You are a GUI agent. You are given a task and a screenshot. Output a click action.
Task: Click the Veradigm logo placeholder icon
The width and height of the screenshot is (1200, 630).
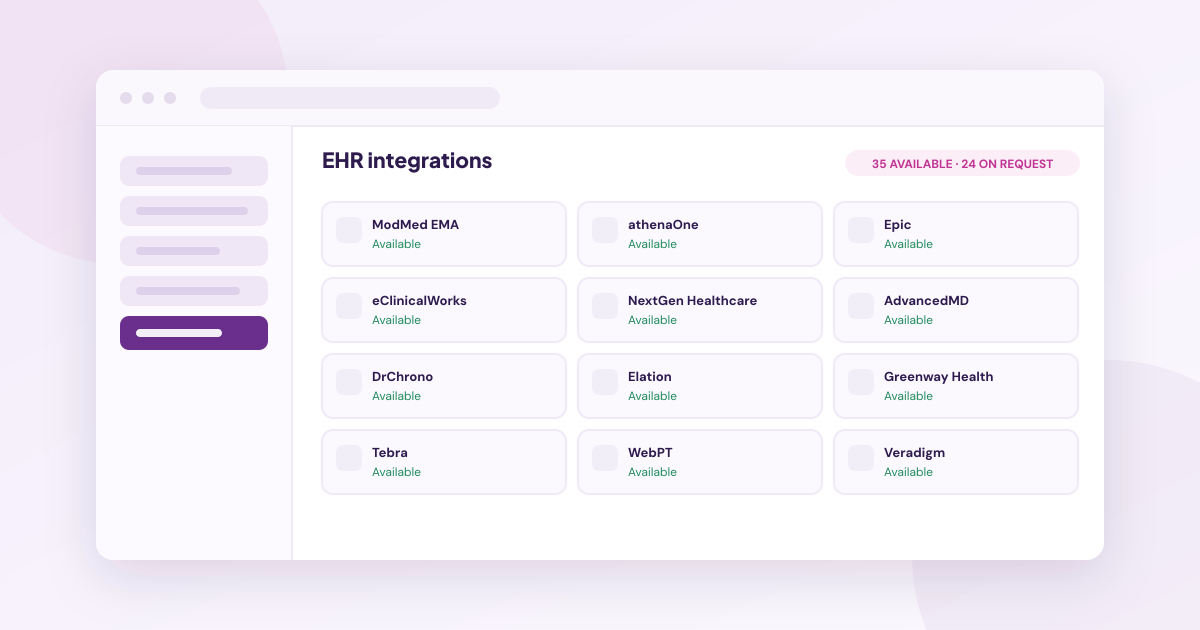coord(861,458)
